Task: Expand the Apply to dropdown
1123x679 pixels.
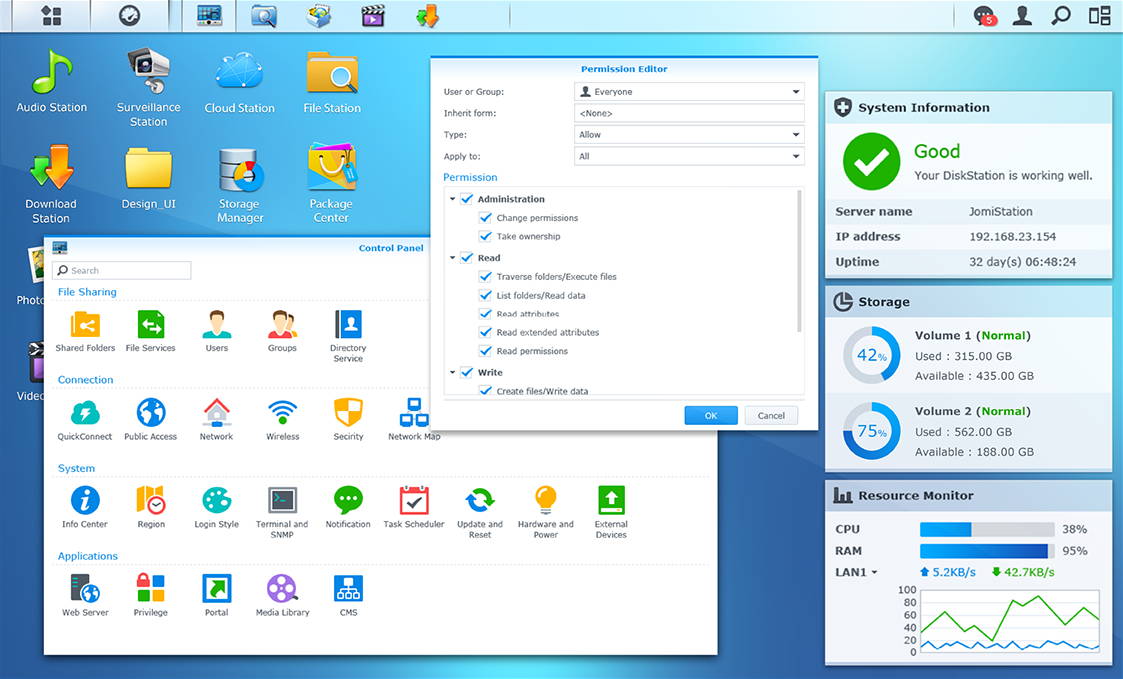Action: (690, 156)
